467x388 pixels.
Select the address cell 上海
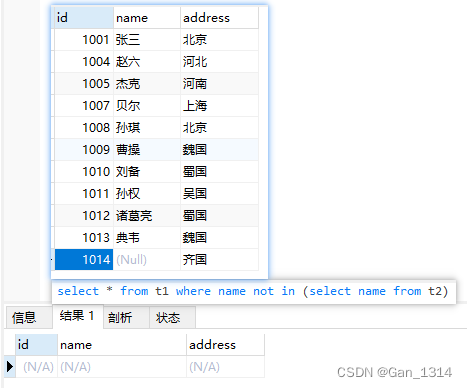pos(219,106)
